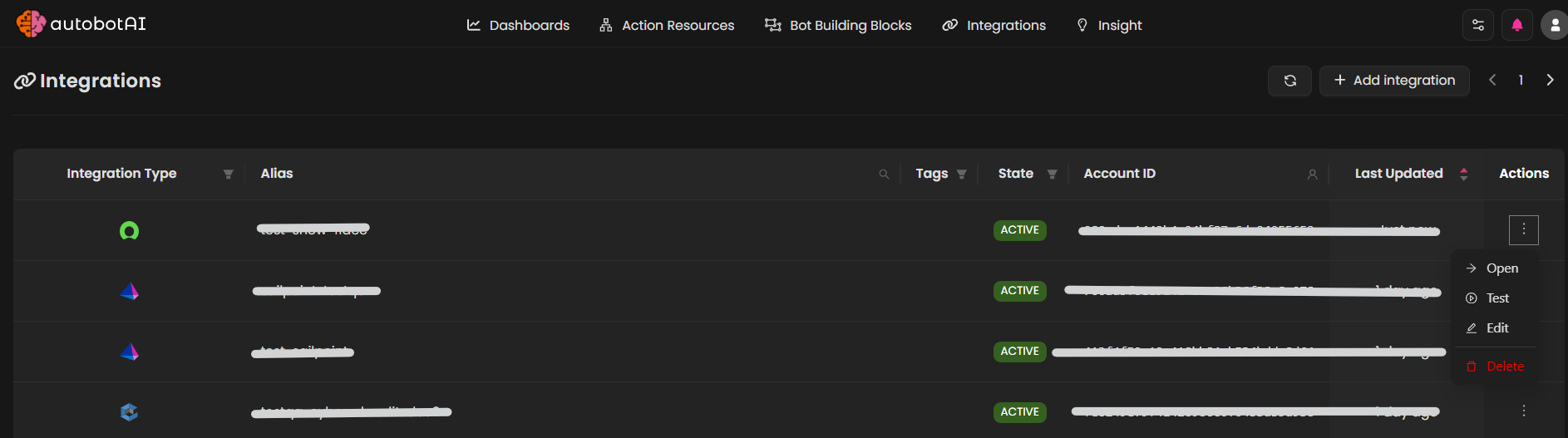Viewport: 1568px width, 438px height.
Task: Refresh the integrations list
Action: point(1289,81)
